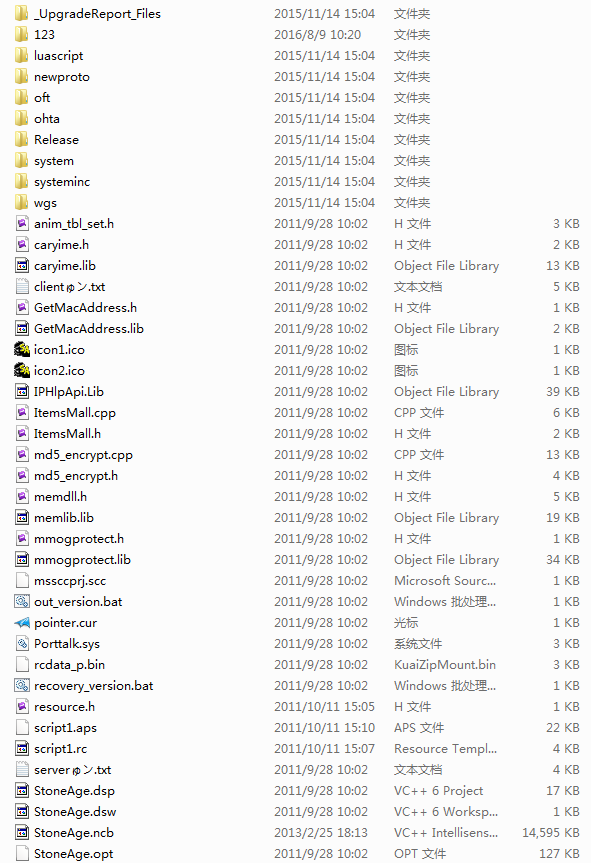This screenshot has width=591, height=863.
Task: Select the caryime.lib library icon
Action: [21, 266]
